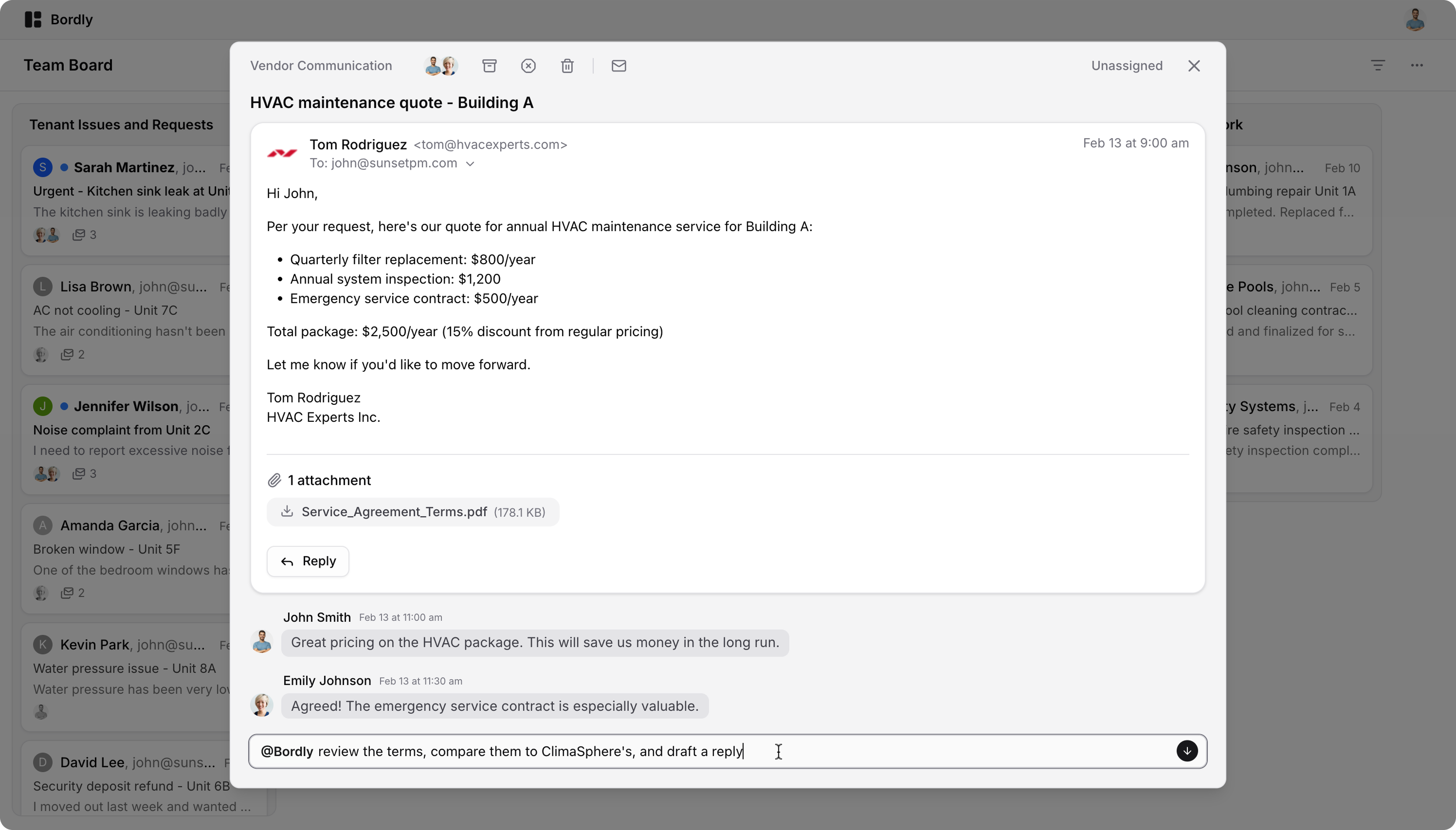Click the send arrow in comment box

1186,751
